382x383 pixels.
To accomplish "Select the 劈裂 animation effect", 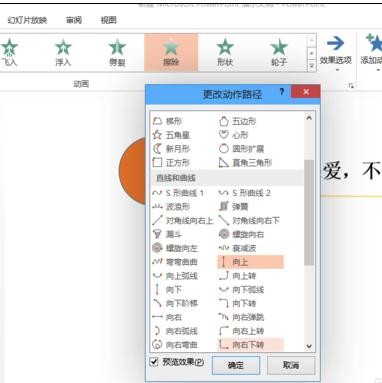I will pos(117,52).
